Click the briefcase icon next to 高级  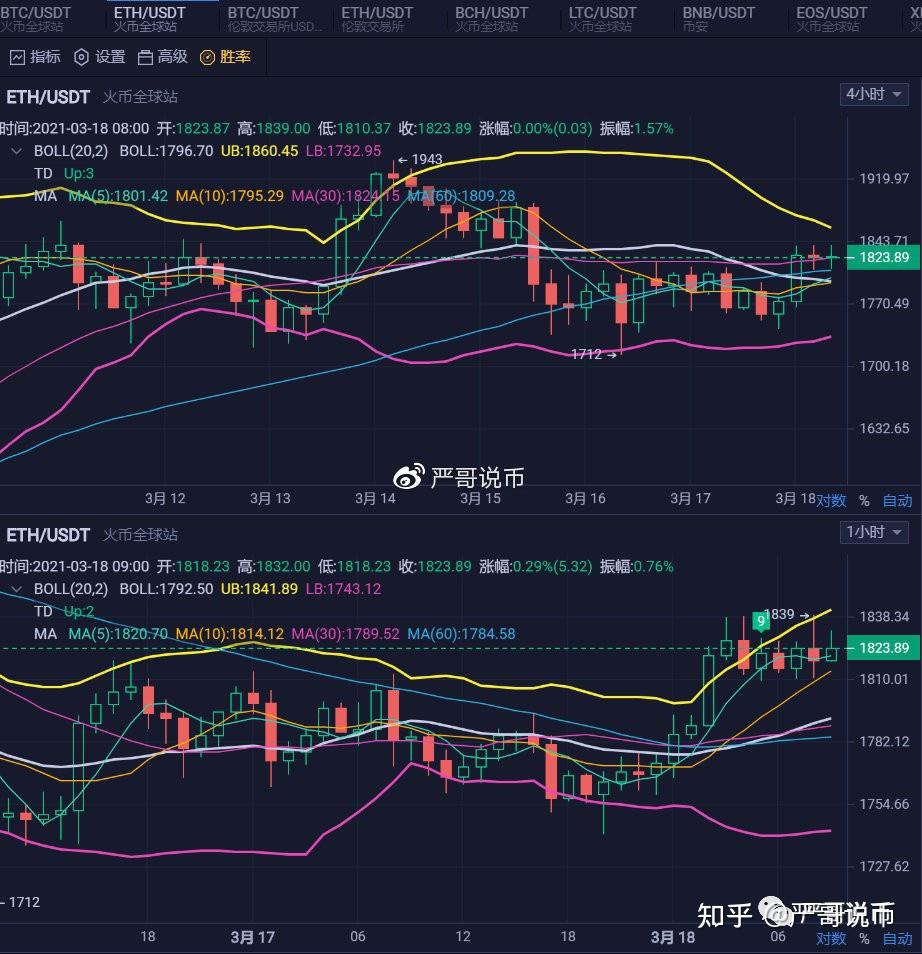(148, 57)
